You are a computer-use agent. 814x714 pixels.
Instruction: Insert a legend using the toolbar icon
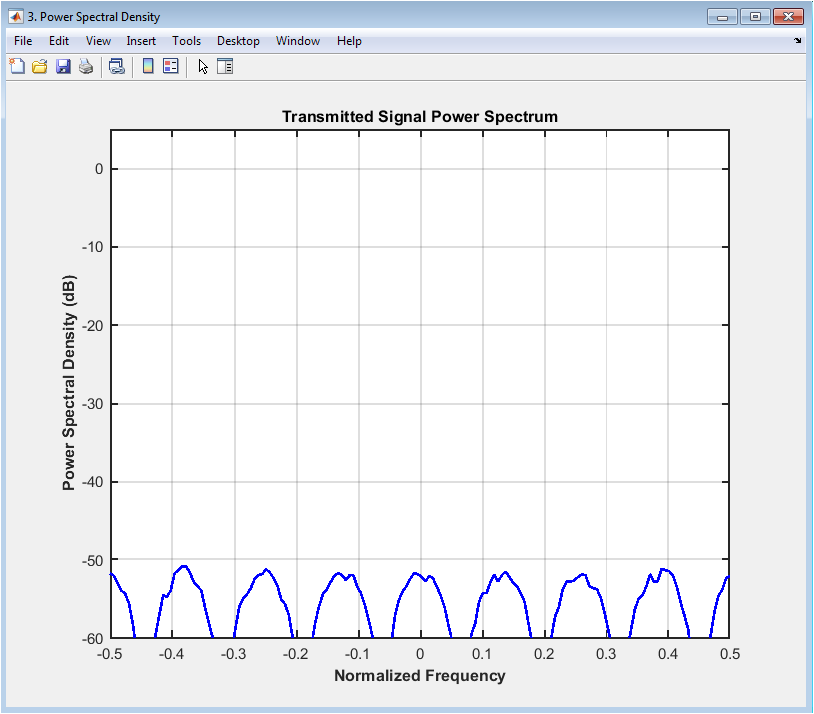coord(170,67)
